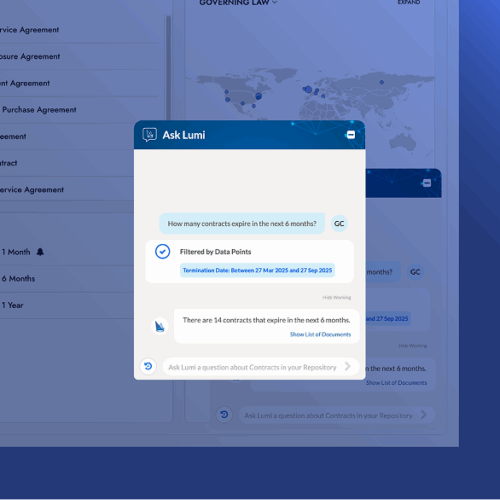Reset conversation in the background Ask Lumi panel
The image size is (500, 500).
coord(224,414)
